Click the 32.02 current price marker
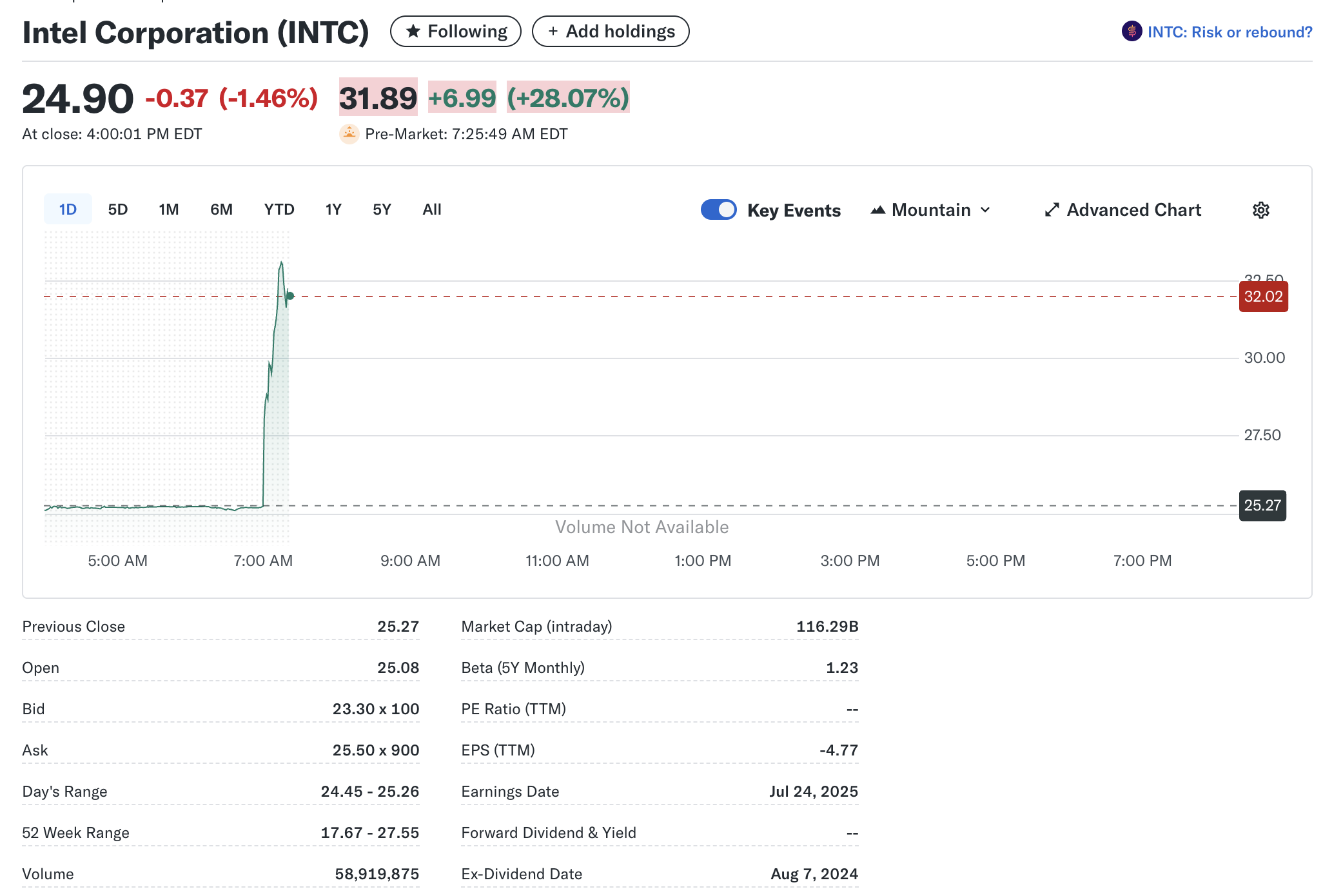This screenshot has width=1323, height=896. 1263,297
